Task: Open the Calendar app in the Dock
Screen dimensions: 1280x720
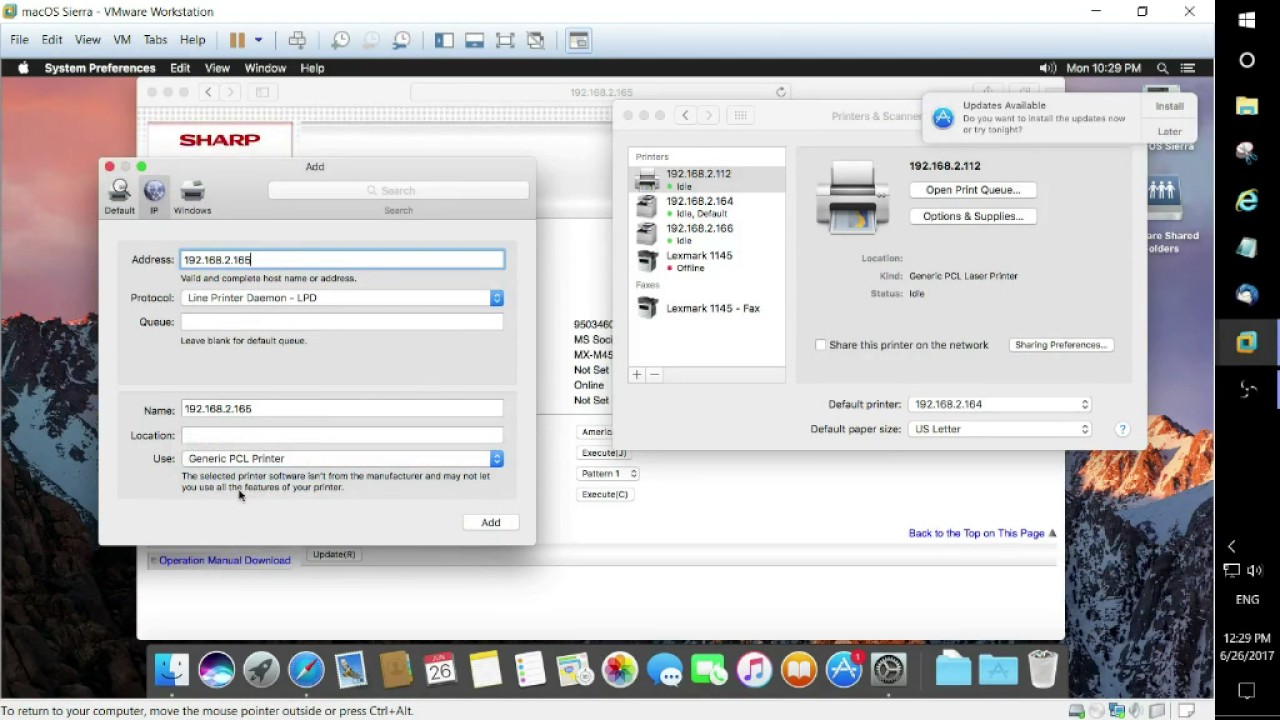Action: pyautogui.click(x=440, y=670)
